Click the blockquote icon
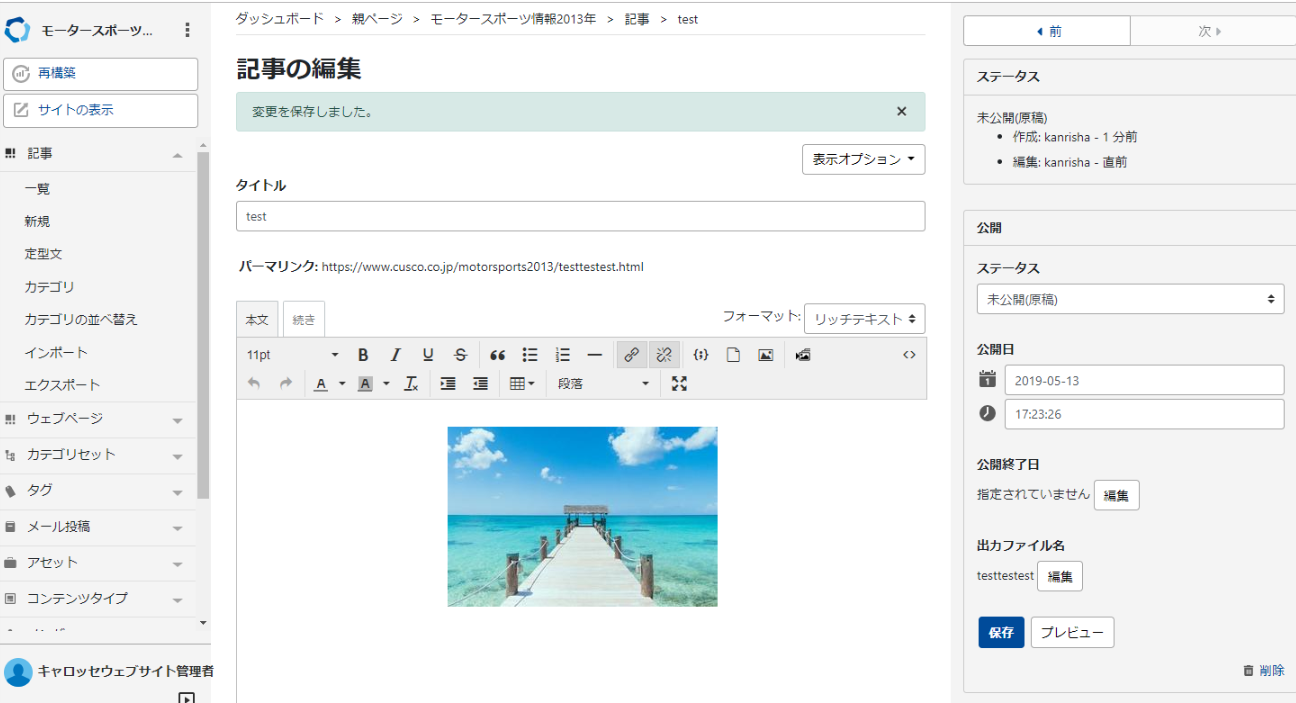 point(497,355)
